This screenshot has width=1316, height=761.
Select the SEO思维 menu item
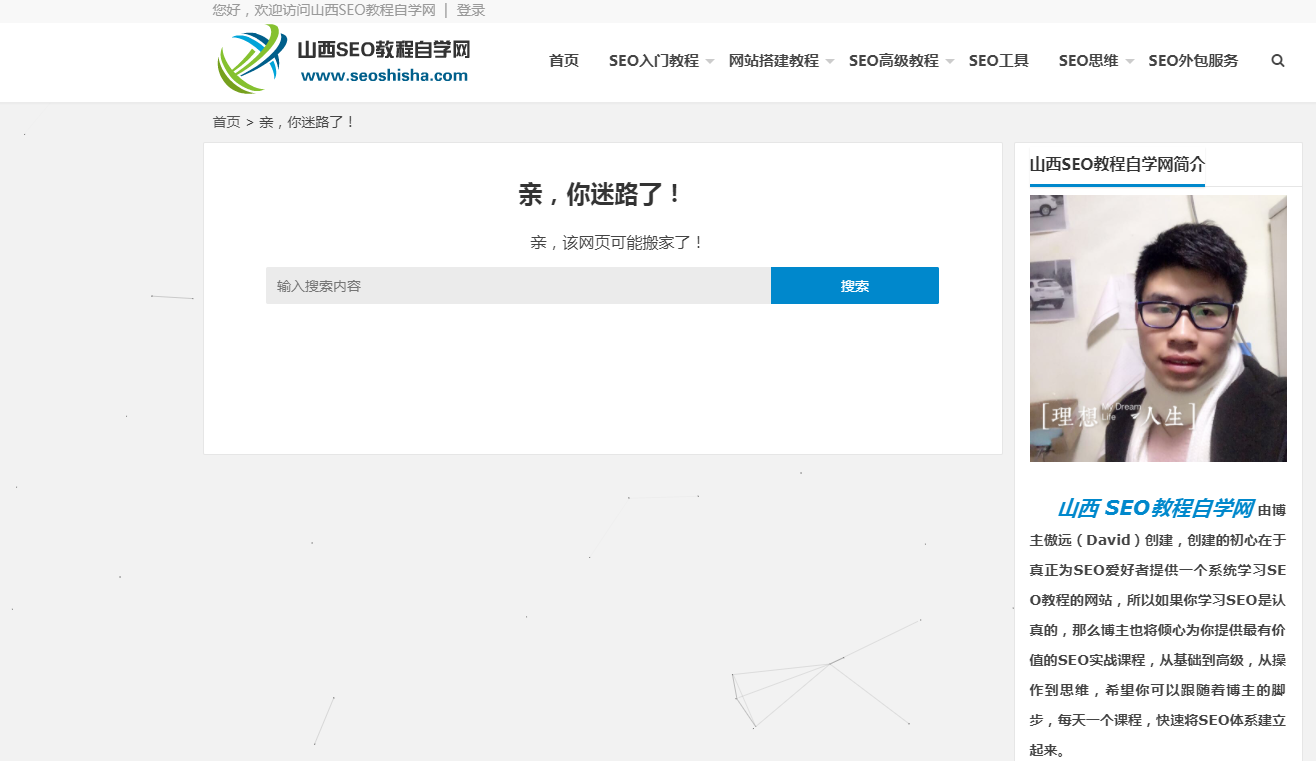[1088, 61]
